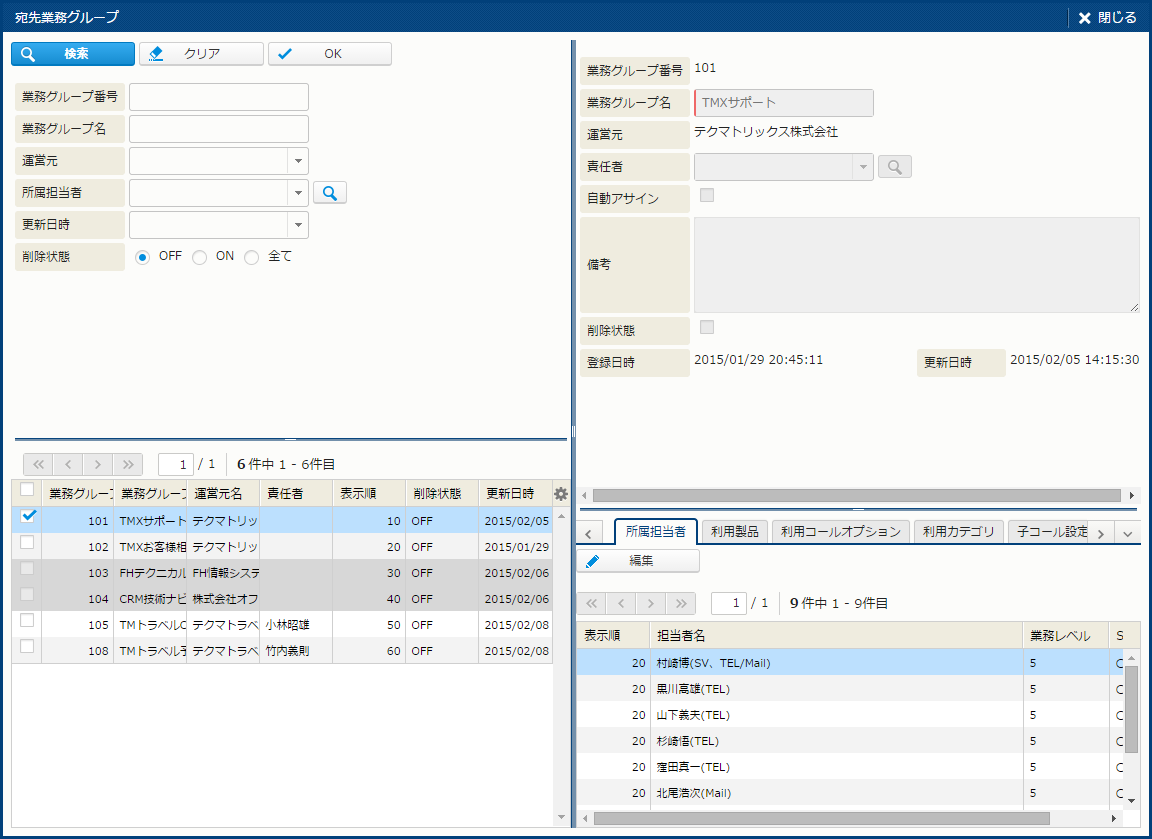
Task: Select the ON radio for 削除状態
Action: 200,257
